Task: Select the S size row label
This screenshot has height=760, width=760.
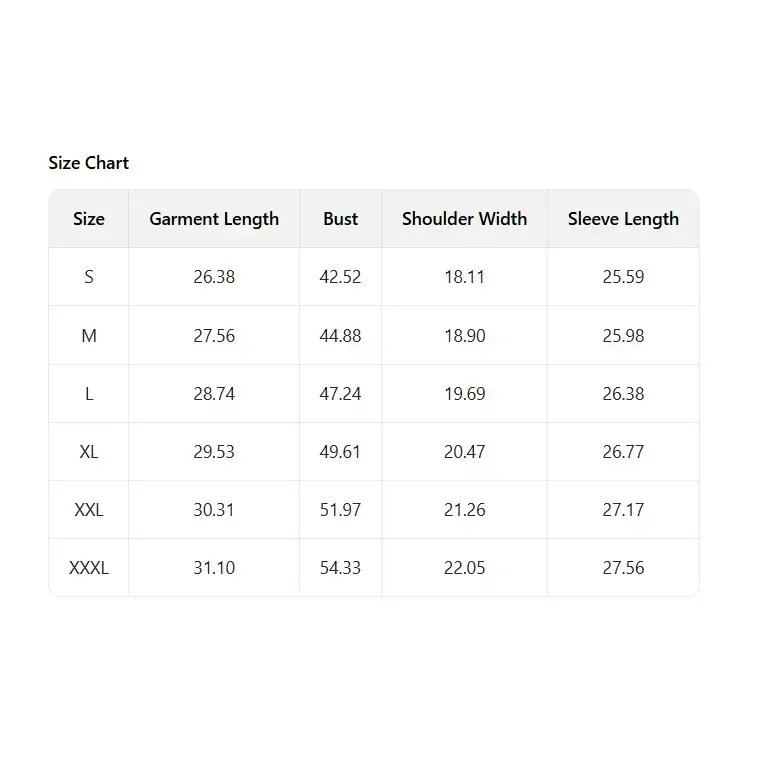Action: (x=89, y=277)
